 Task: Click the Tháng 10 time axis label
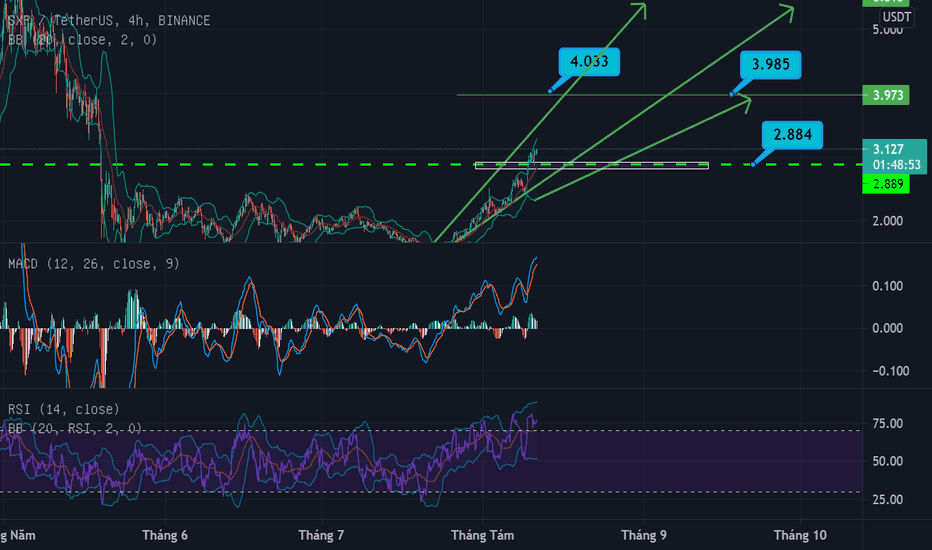800,535
